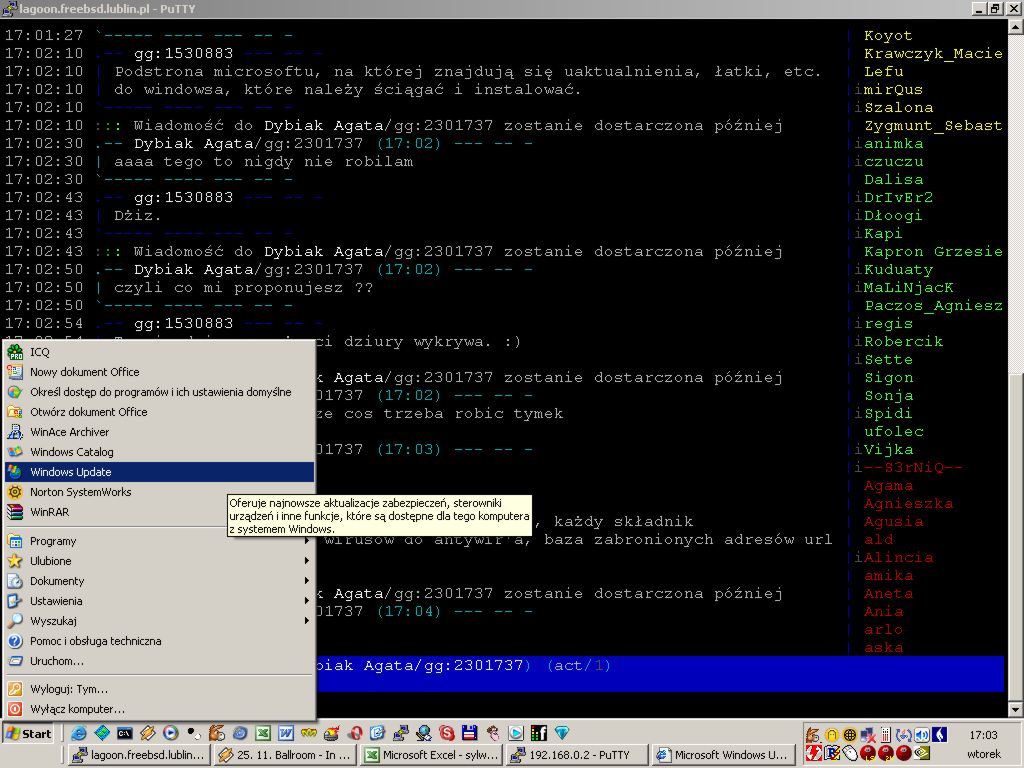1024x768 pixels.
Task: Open Norton SystemWorks from the Start menu
Action: (x=159, y=492)
